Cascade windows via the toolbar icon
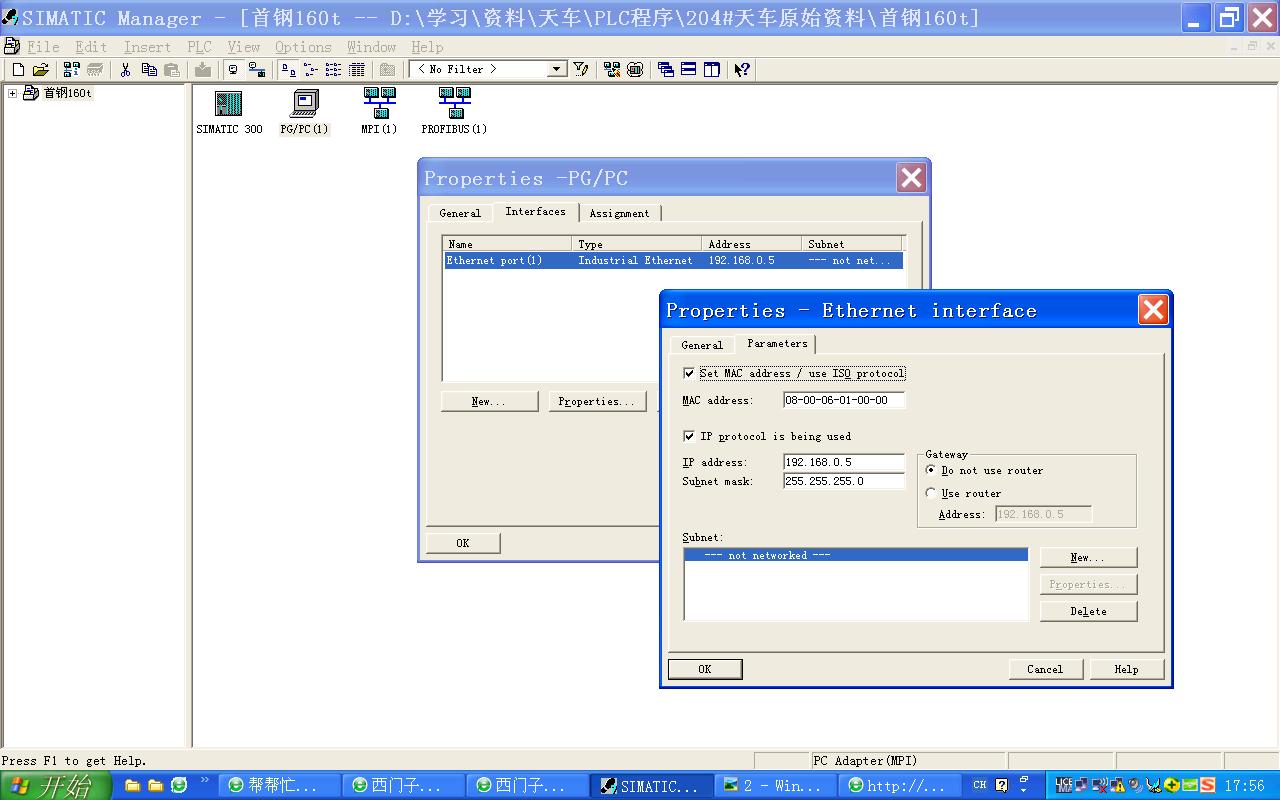1280x800 pixels. click(666, 70)
